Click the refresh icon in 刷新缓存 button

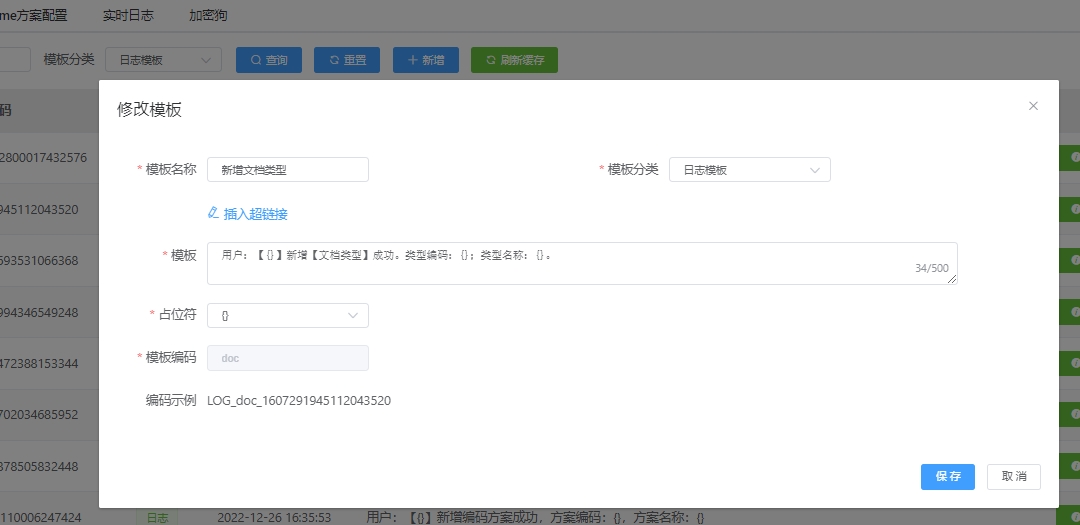tap(491, 60)
